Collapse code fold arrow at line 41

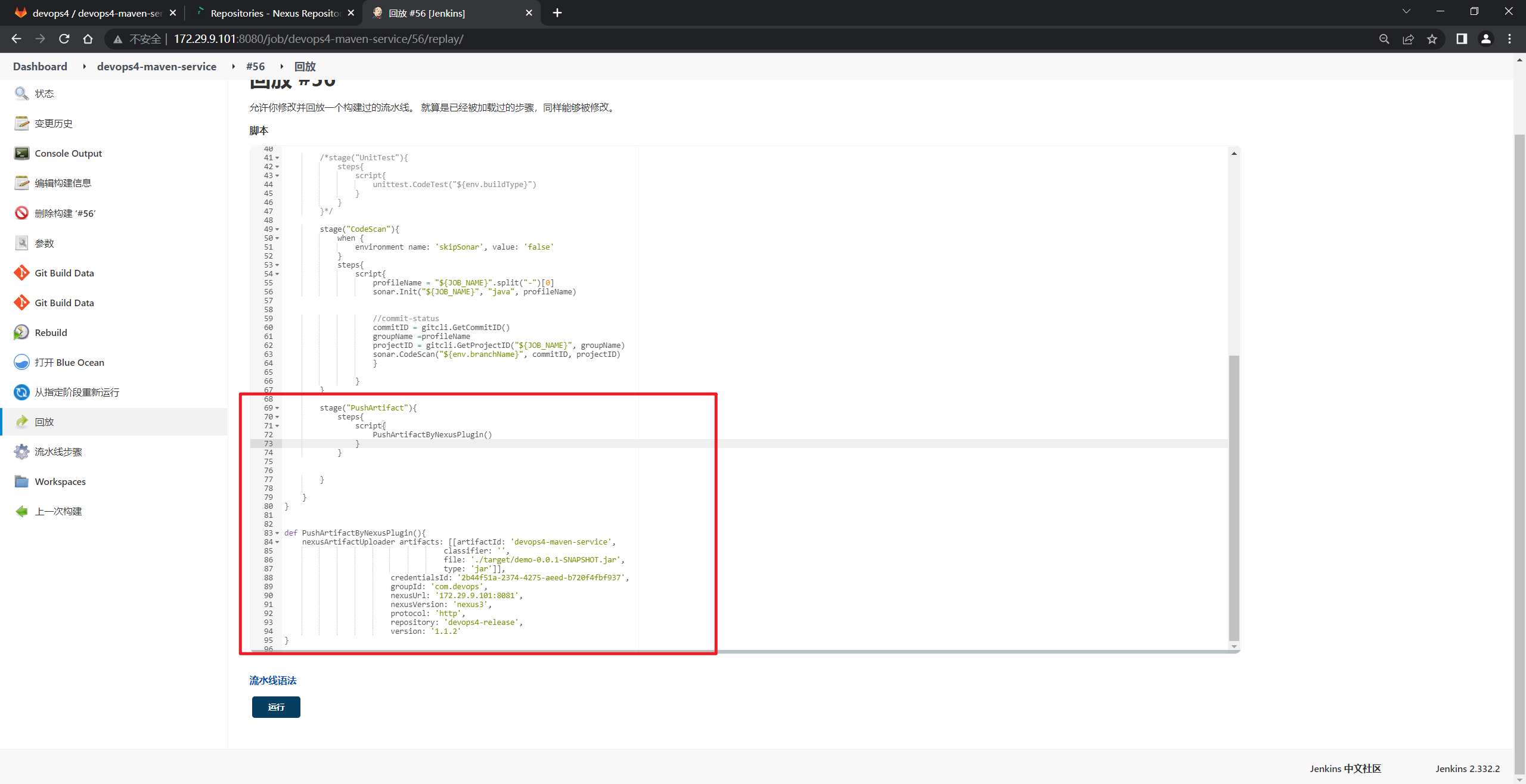pyautogui.click(x=277, y=158)
